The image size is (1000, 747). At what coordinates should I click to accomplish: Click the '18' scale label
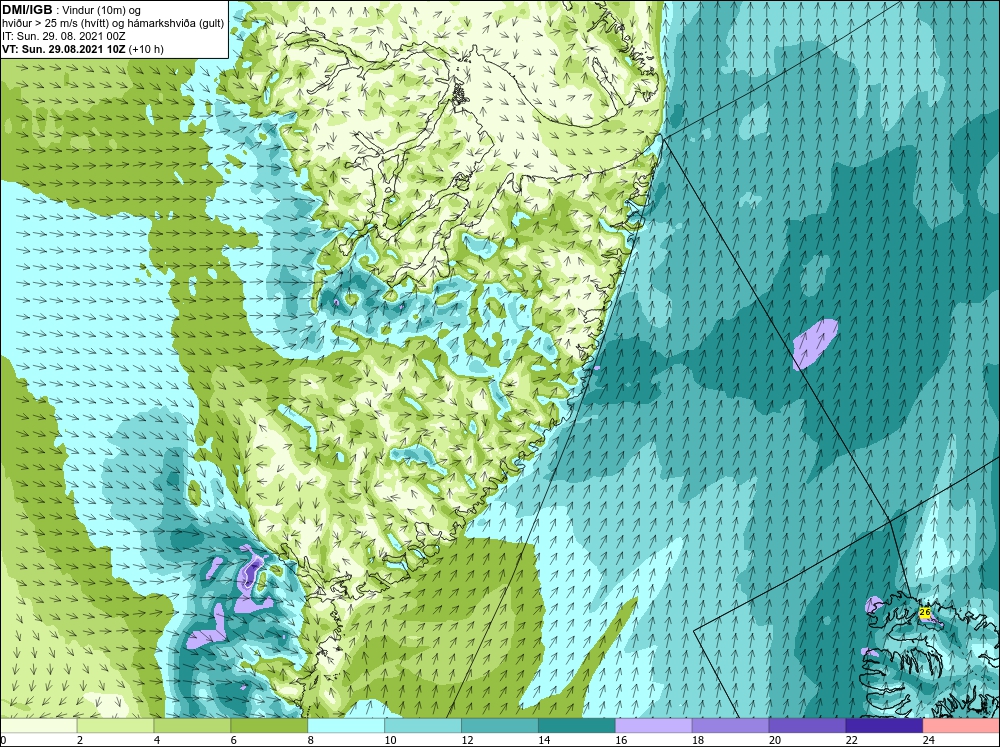pos(698,740)
